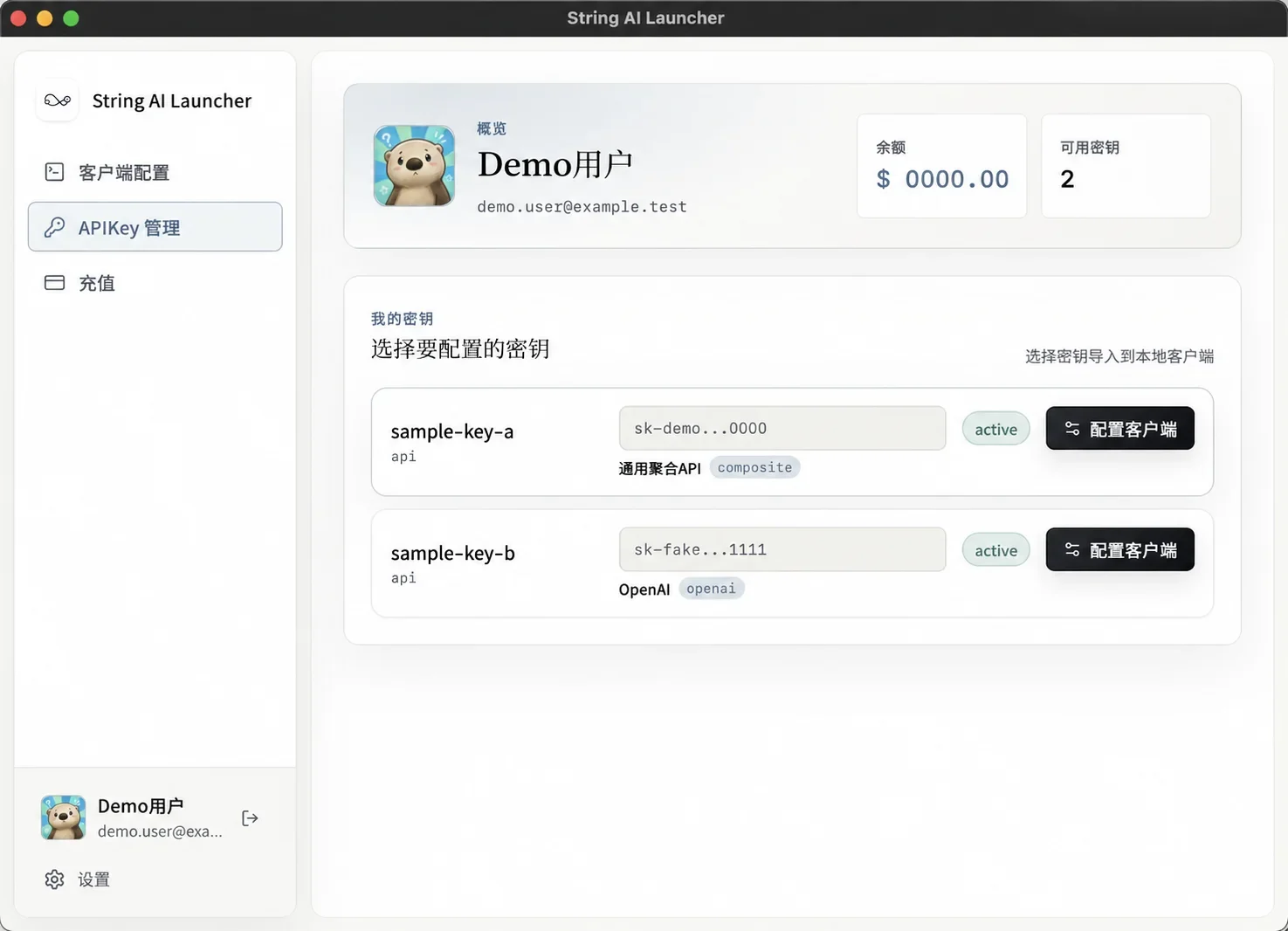Click the sk-demo...0000 key field
The height and width of the screenshot is (931, 1288).
(782, 428)
